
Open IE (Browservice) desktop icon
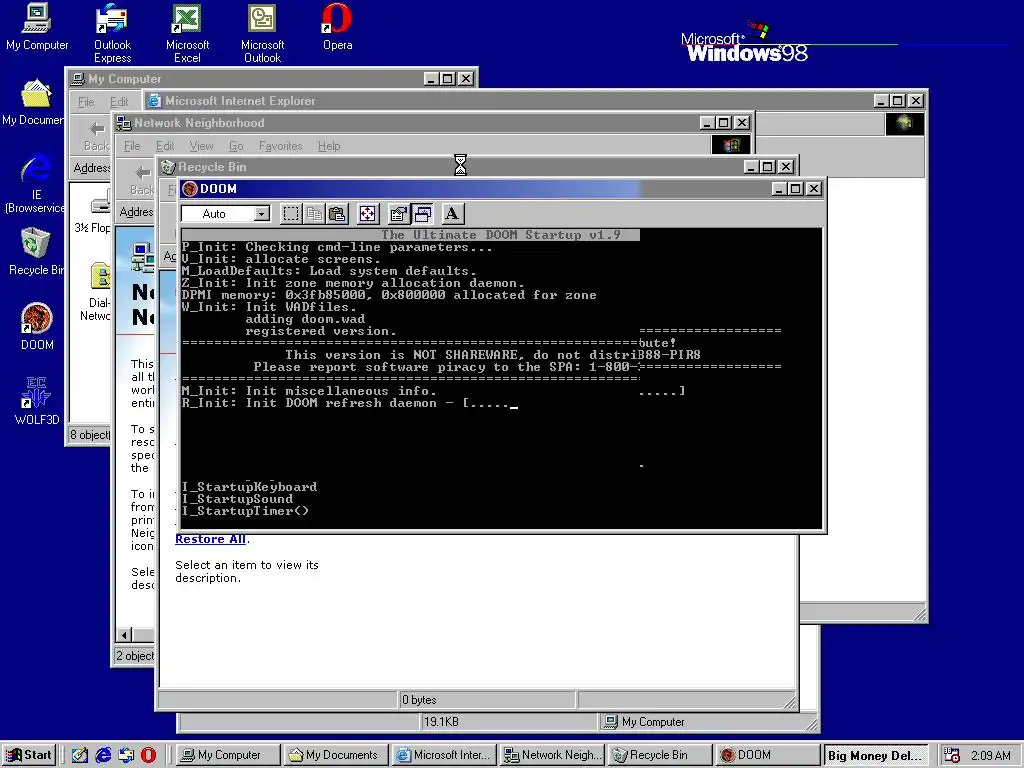(35, 184)
